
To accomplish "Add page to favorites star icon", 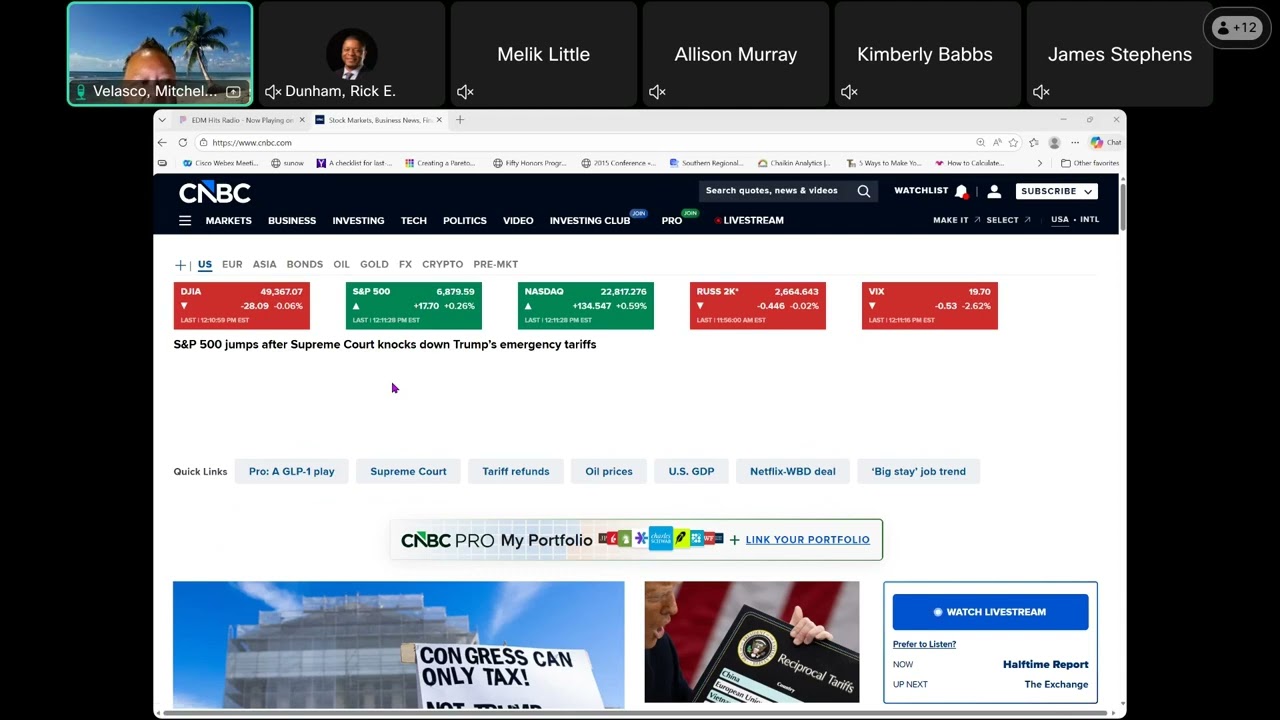I will tap(1013, 143).
